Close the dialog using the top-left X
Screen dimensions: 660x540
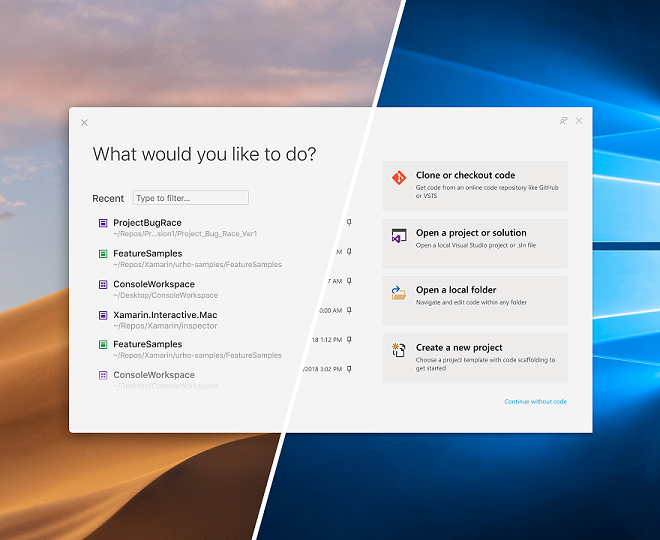(84, 123)
